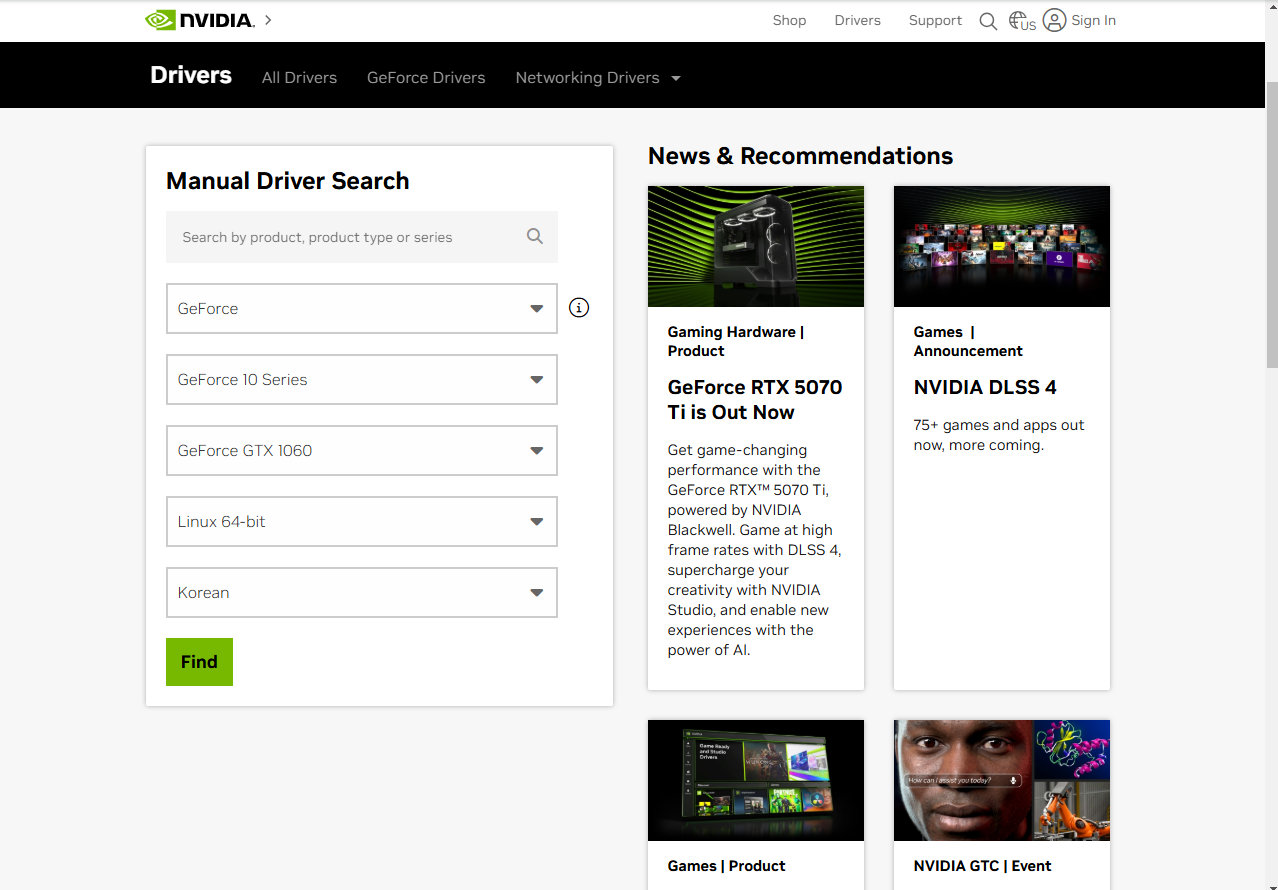Open the Drivers header link
1278x890 pixels.
coord(858,20)
